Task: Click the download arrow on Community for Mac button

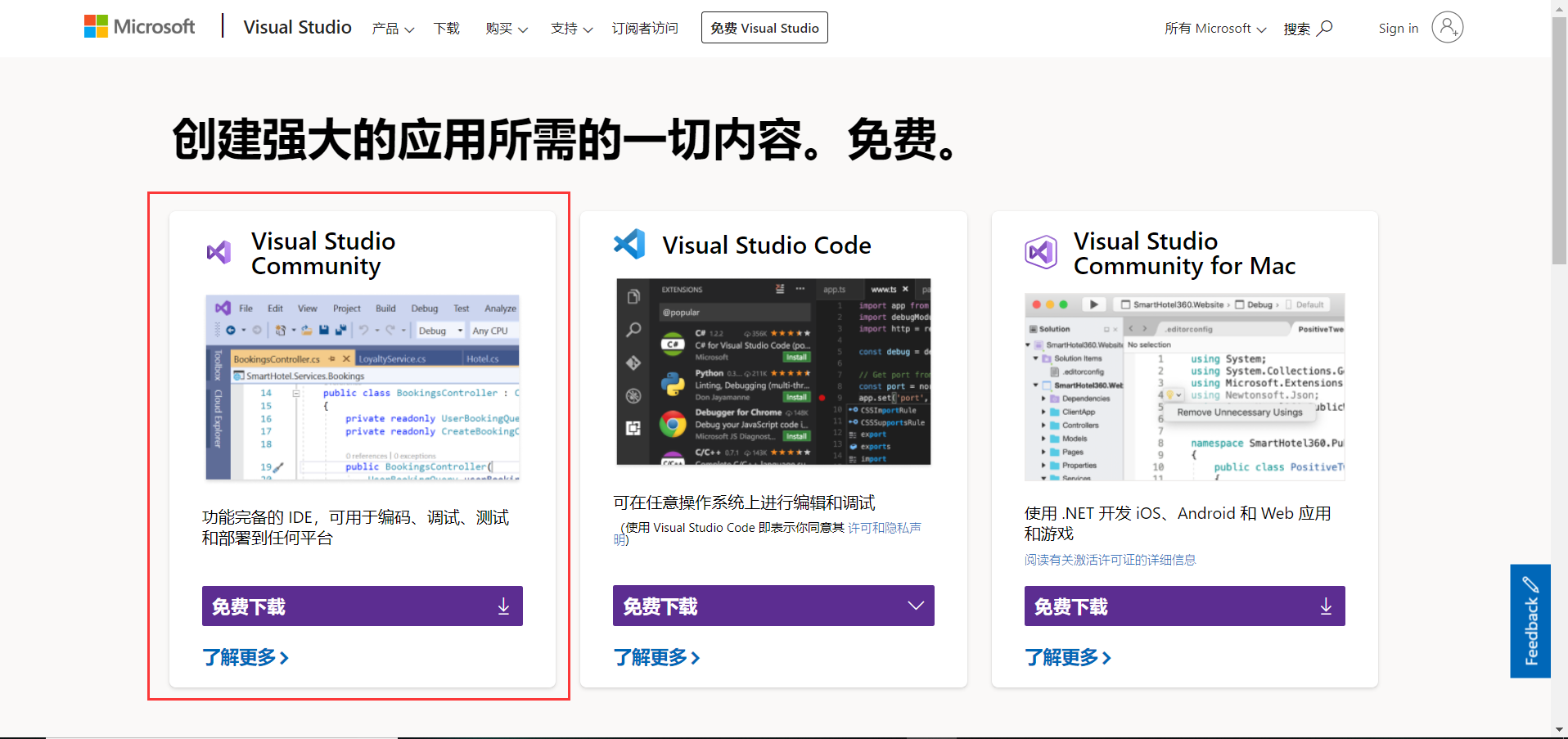Action: [1326, 606]
